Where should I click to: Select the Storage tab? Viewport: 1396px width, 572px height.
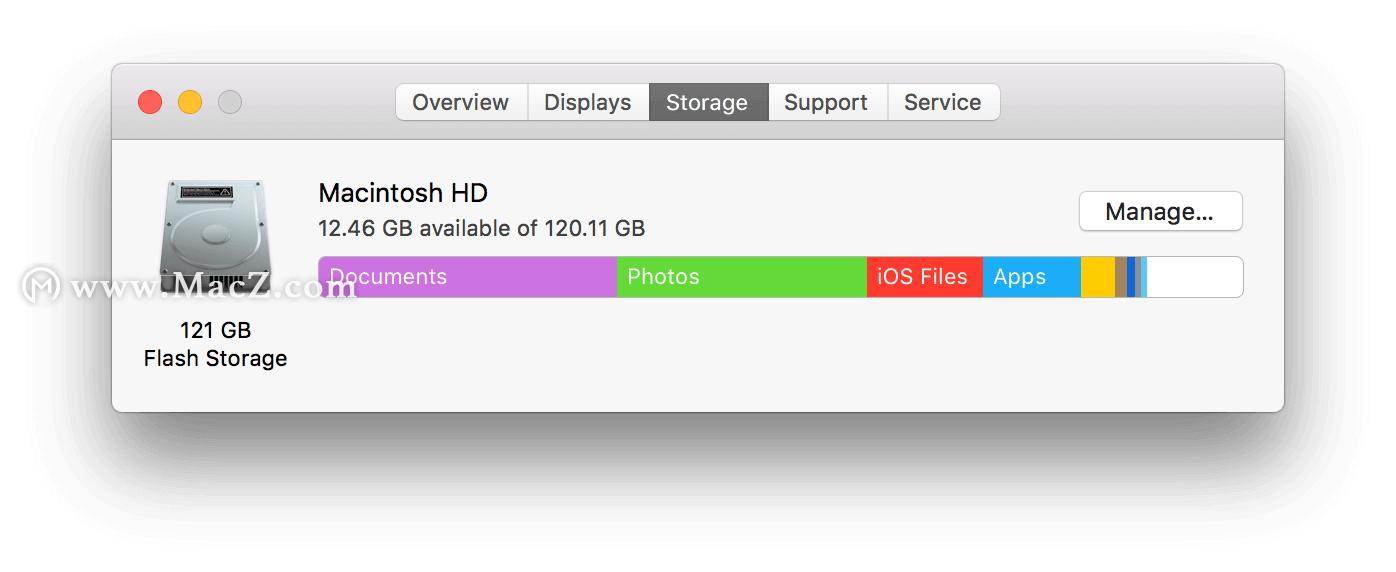click(x=707, y=102)
